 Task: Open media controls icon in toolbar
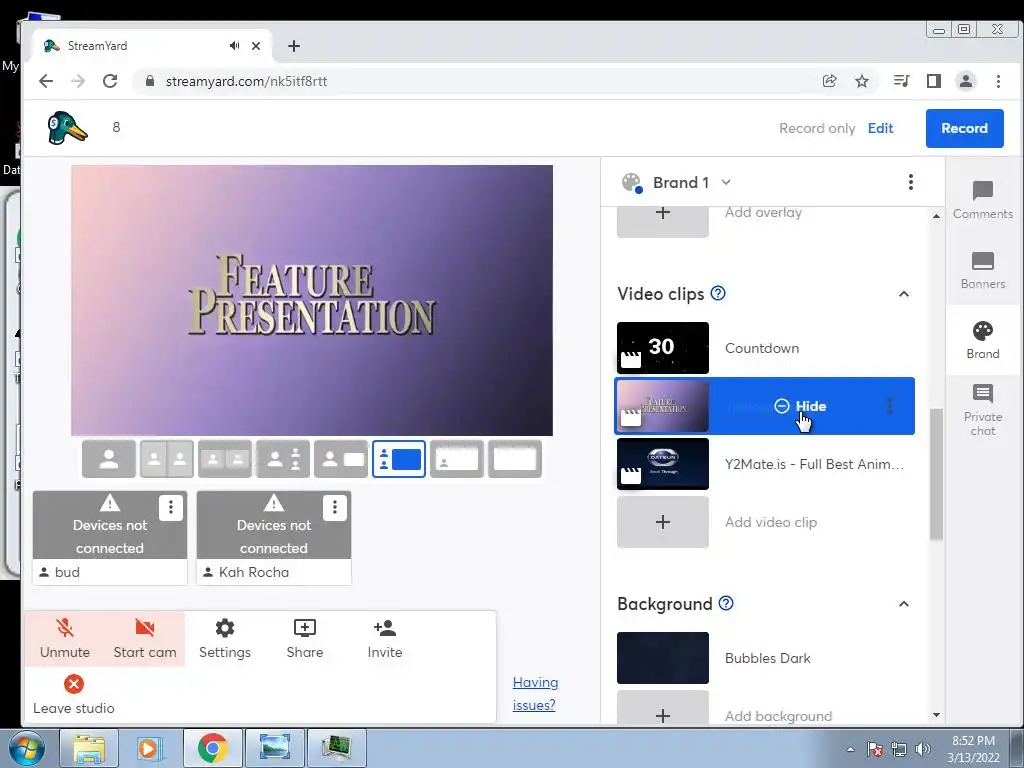click(901, 81)
